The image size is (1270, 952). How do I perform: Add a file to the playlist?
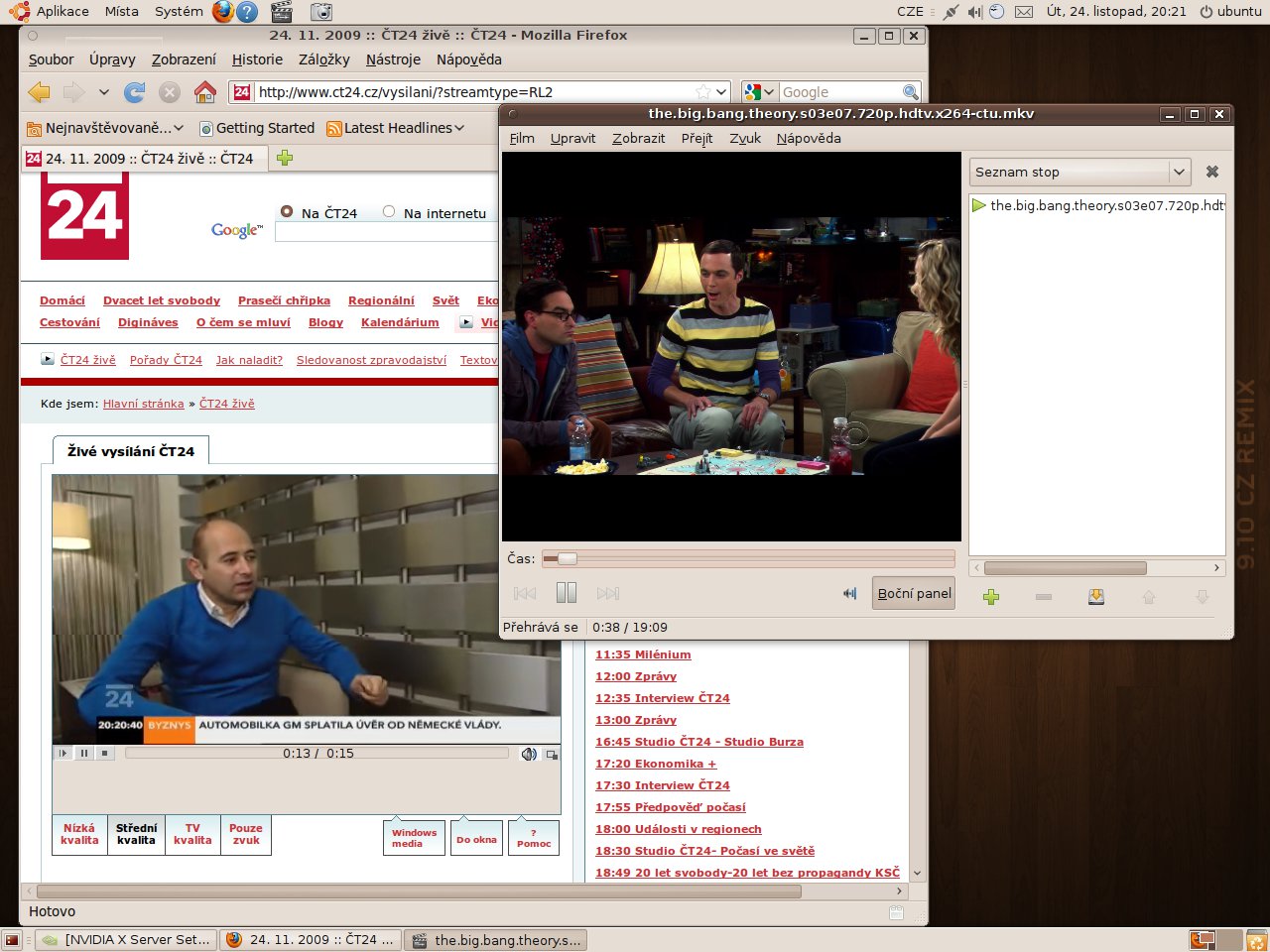[x=991, y=596]
